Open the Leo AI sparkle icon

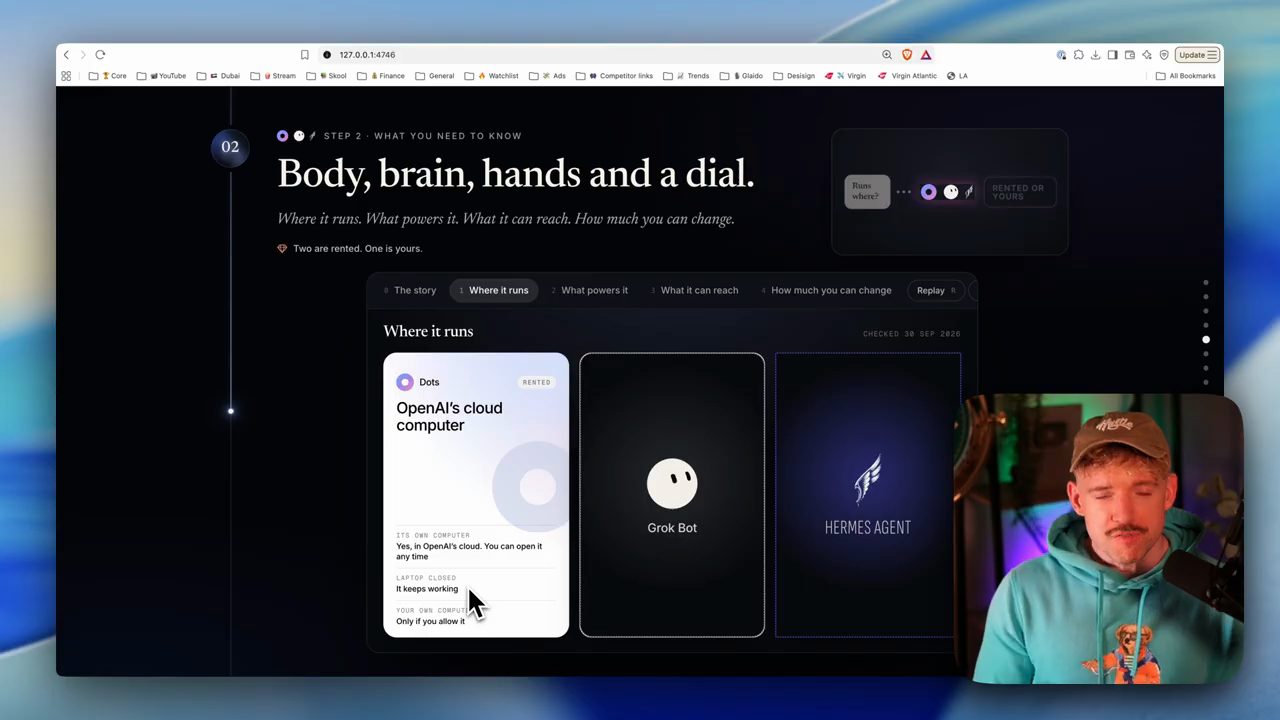point(1147,55)
